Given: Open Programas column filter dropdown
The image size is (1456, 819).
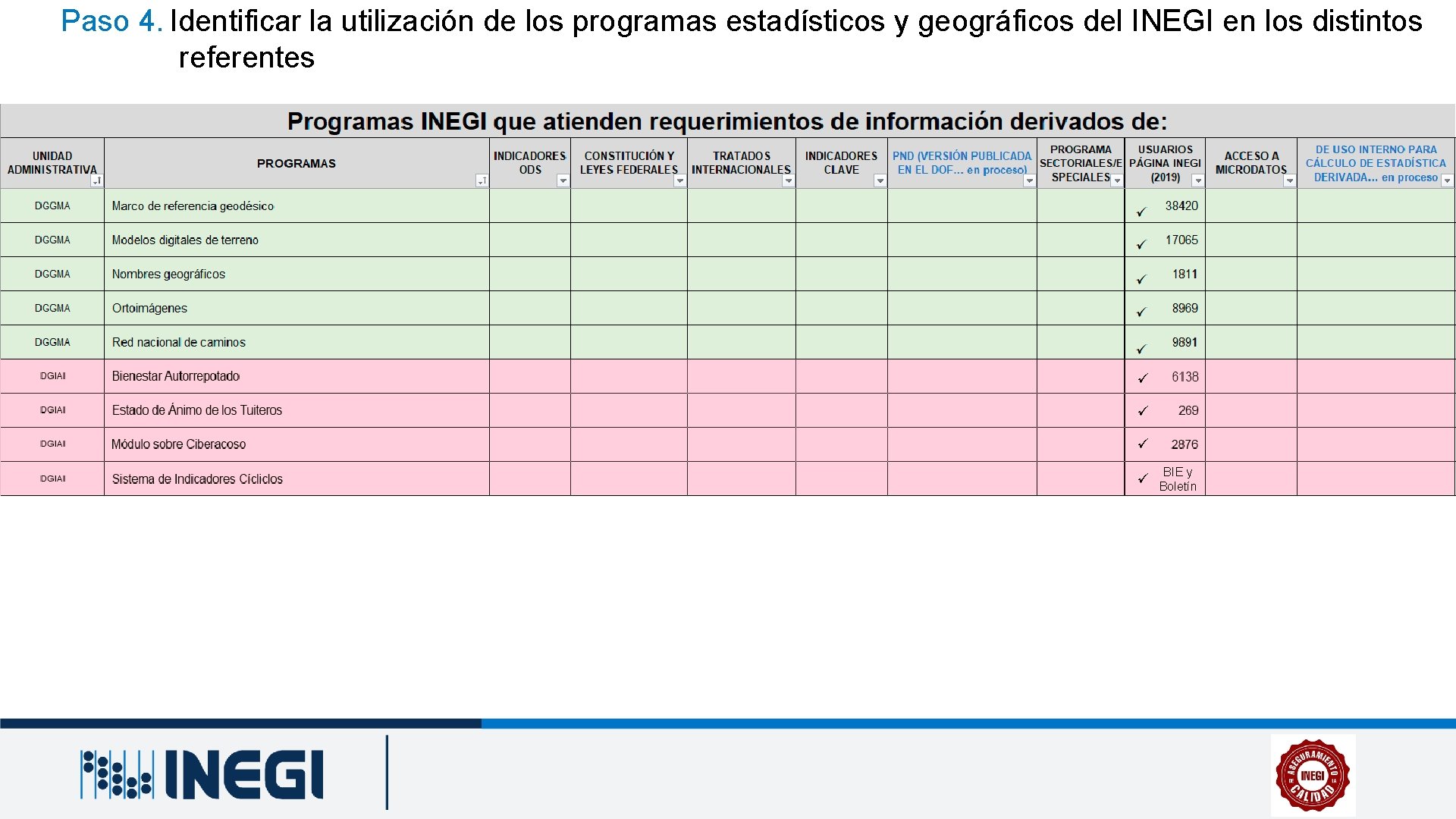Looking at the screenshot, I should click(x=482, y=180).
